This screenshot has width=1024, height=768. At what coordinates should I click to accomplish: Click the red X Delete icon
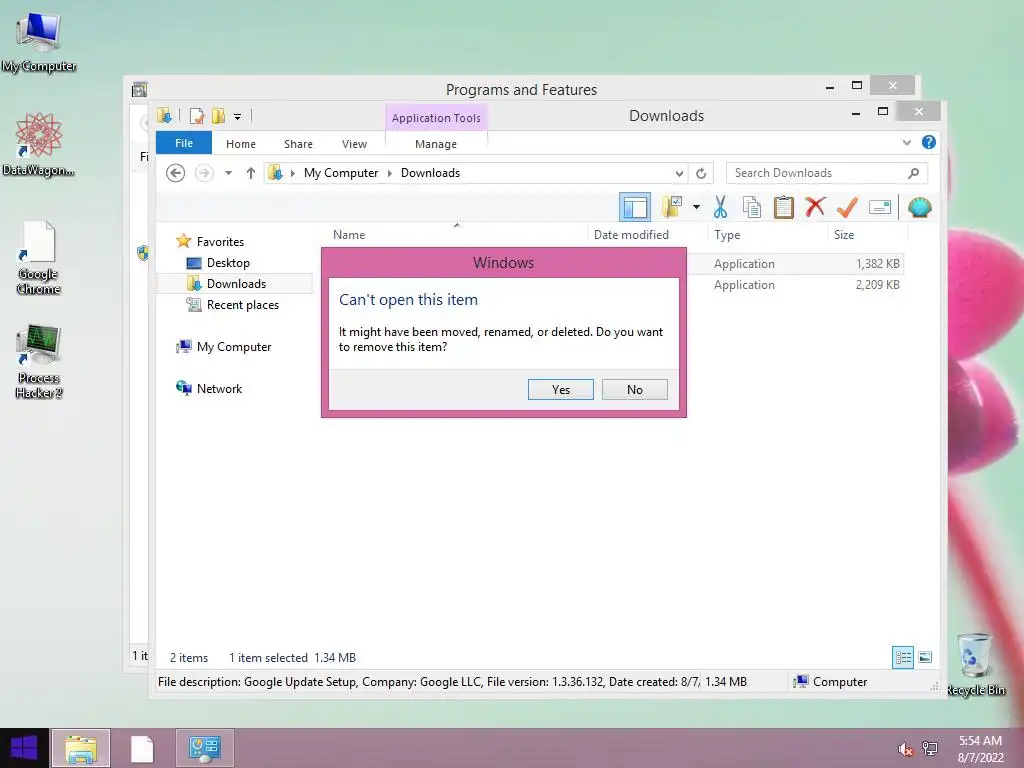coord(815,208)
